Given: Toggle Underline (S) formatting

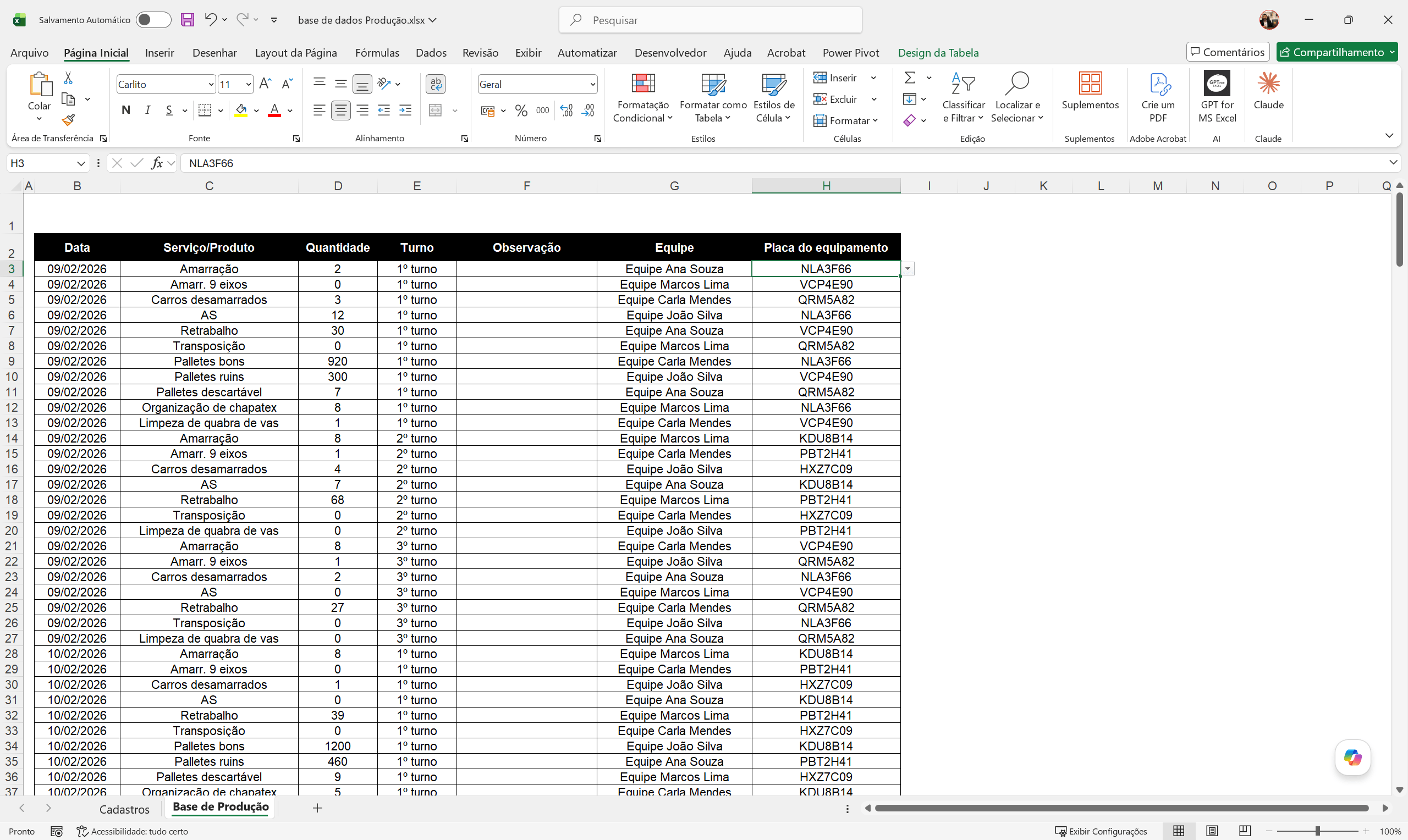Looking at the screenshot, I should click(x=169, y=110).
